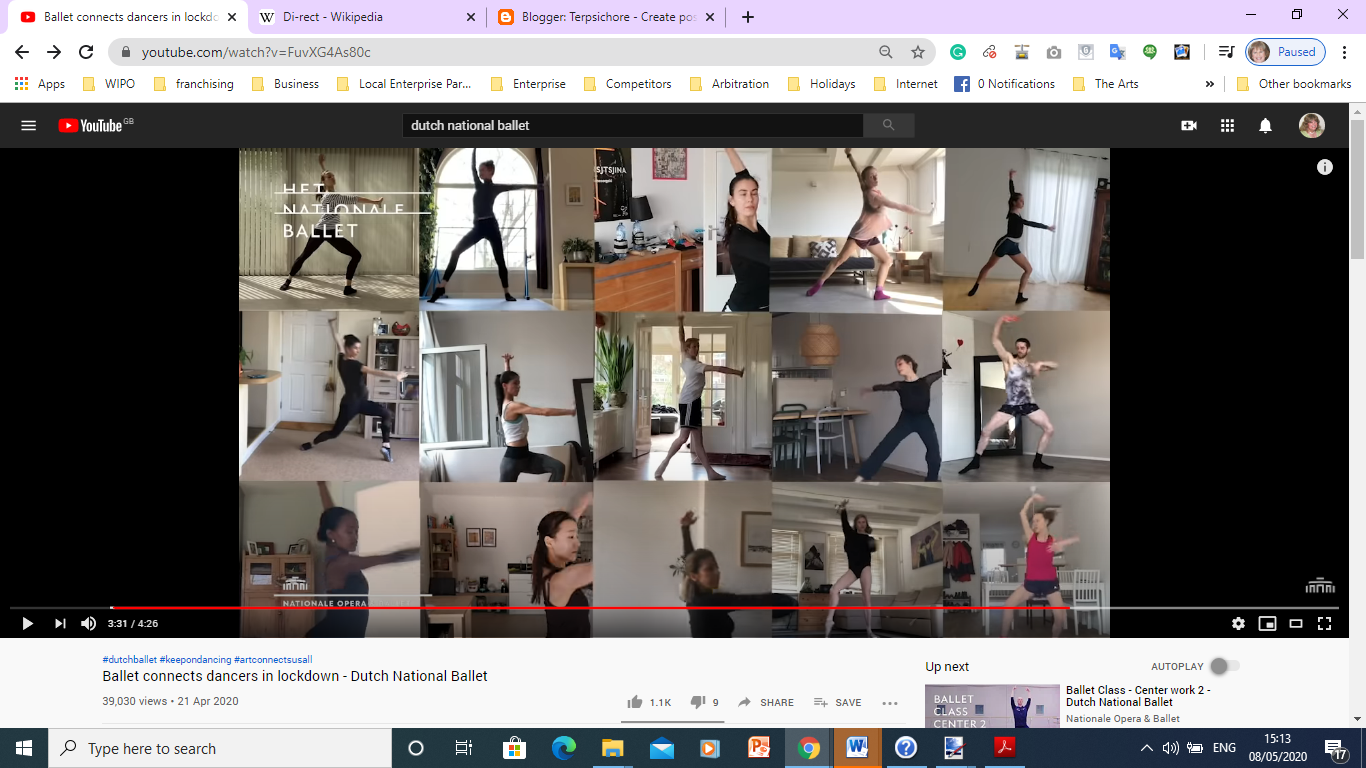
Task: Click the SHARE button
Action: 766,702
